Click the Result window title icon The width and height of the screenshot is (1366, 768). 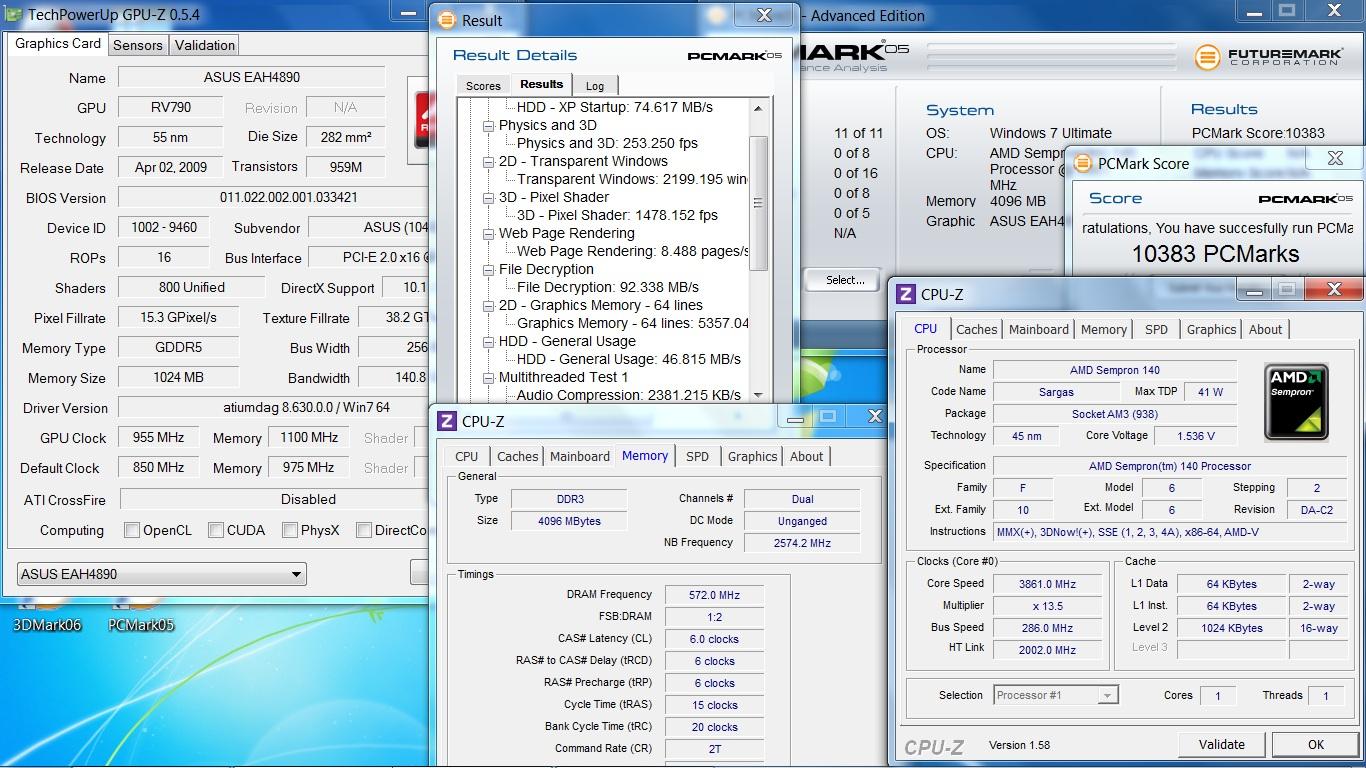click(x=446, y=20)
